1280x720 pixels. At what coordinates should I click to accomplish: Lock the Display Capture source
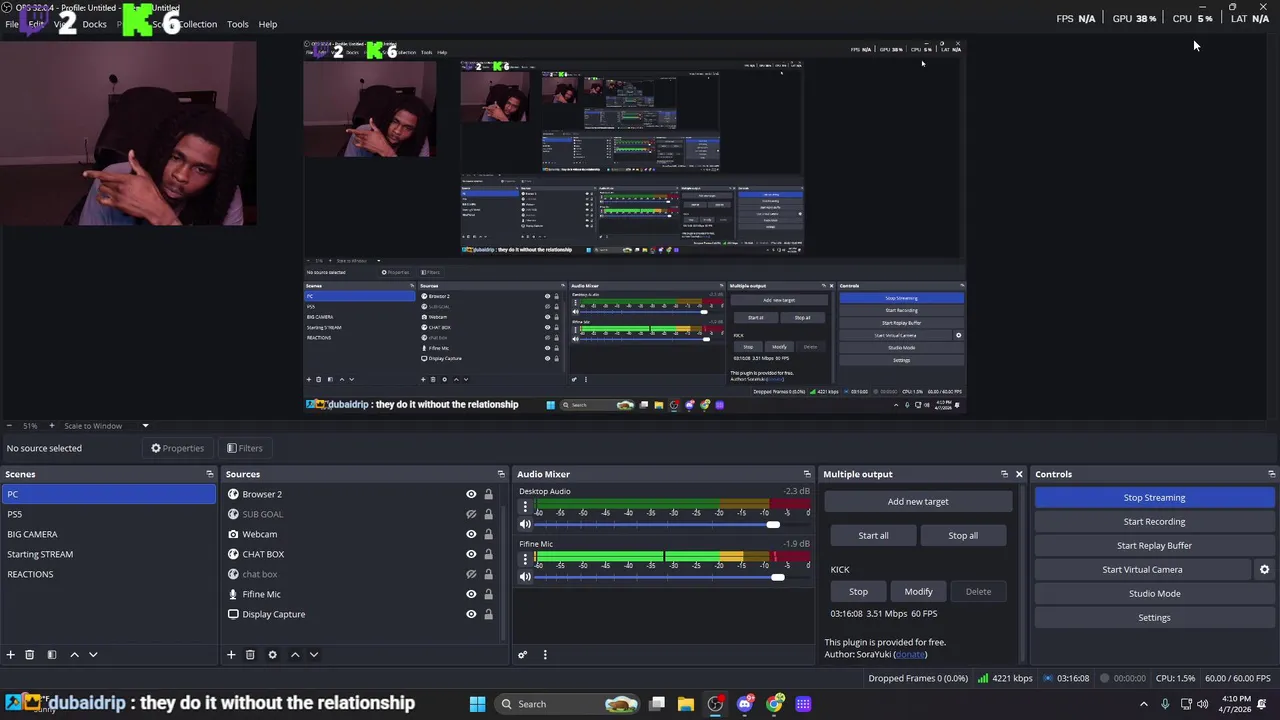click(488, 614)
